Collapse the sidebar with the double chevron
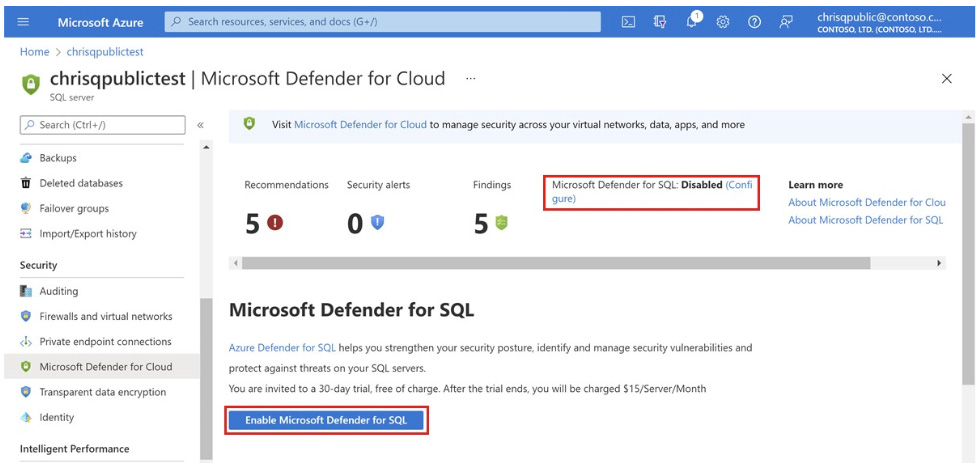The height and width of the screenshot is (472, 980). coord(201,125)
